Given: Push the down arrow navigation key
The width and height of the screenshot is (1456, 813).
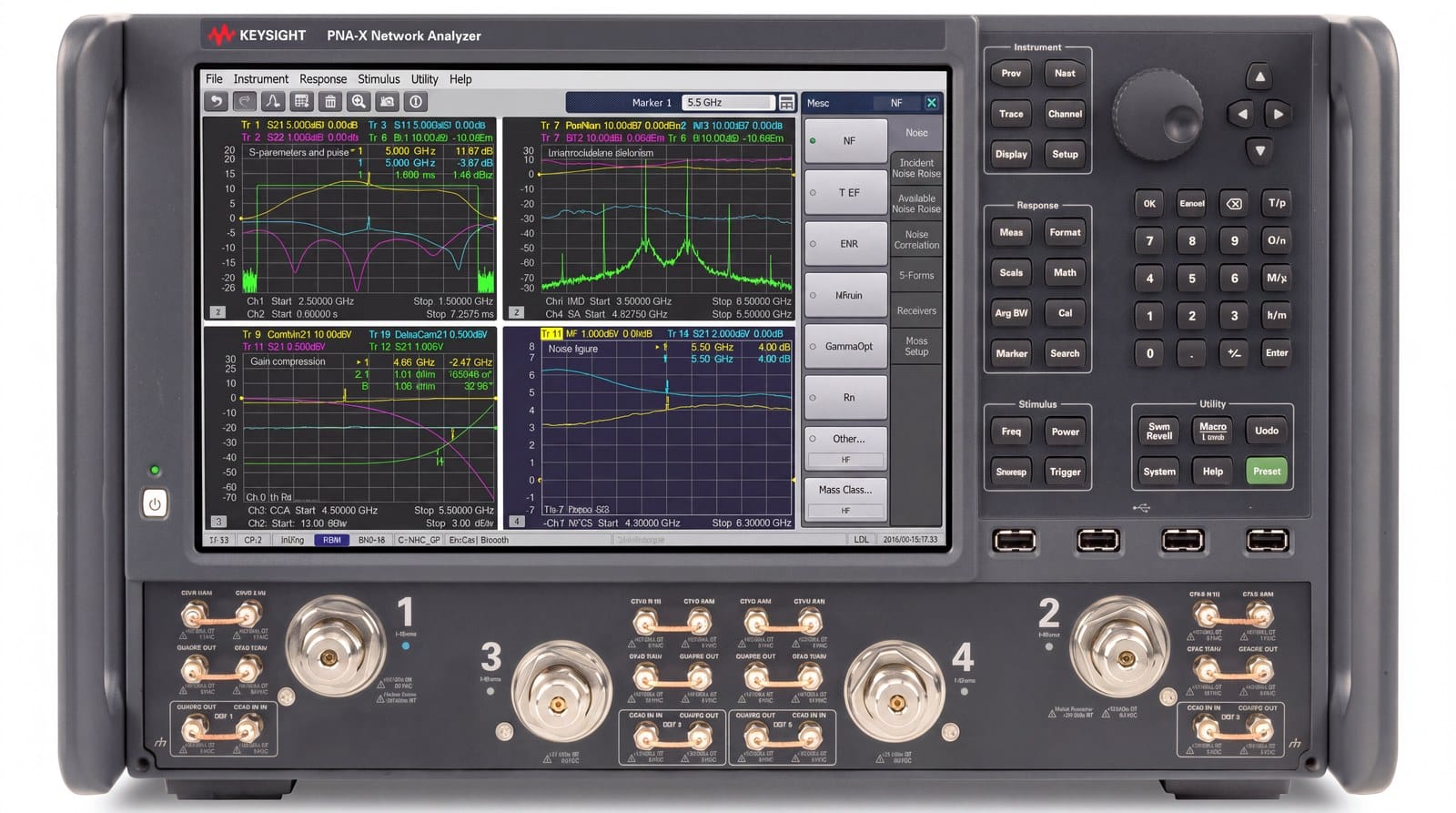Looking at the screenshot, I should [x=1259, y=150].
